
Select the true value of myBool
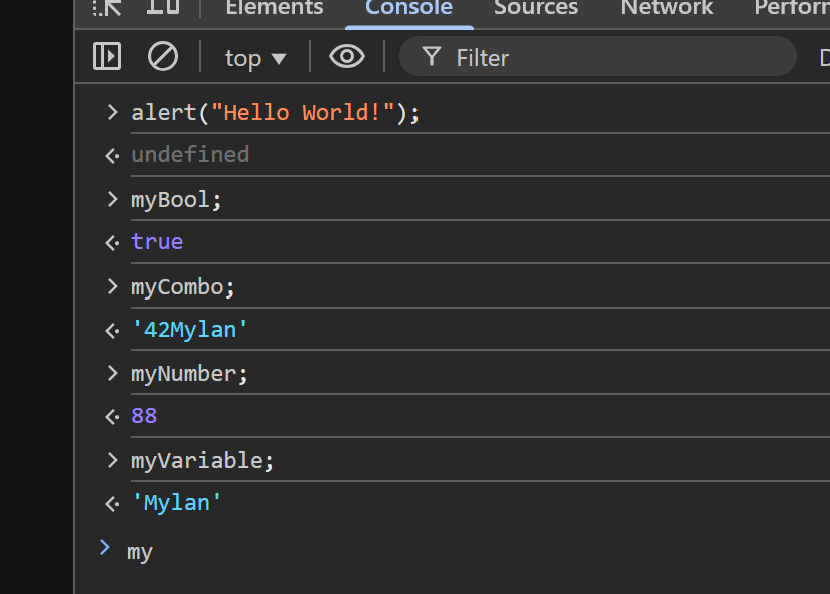pos(157,241)
